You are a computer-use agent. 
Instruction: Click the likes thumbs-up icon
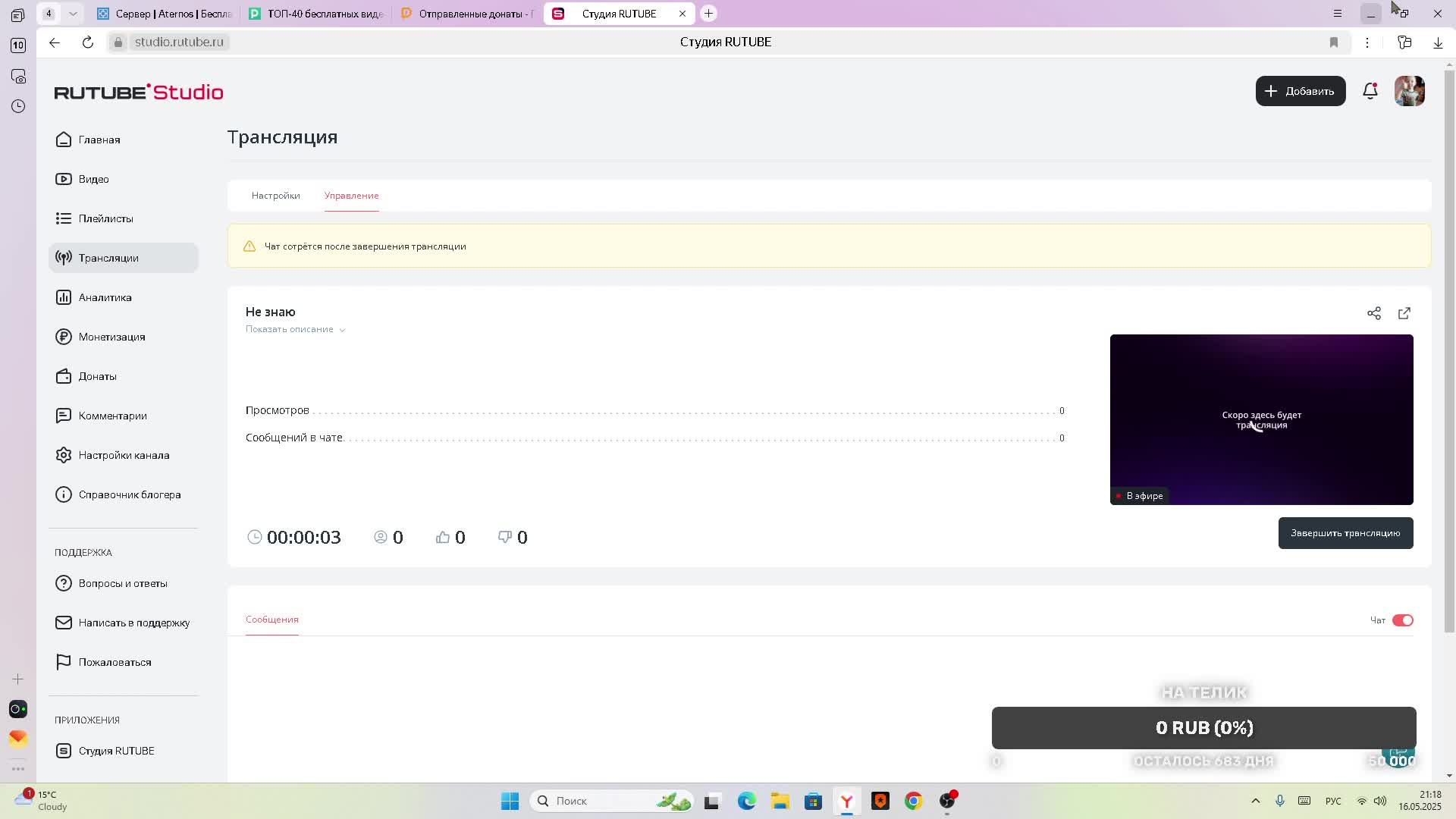(x=443, y=537)
